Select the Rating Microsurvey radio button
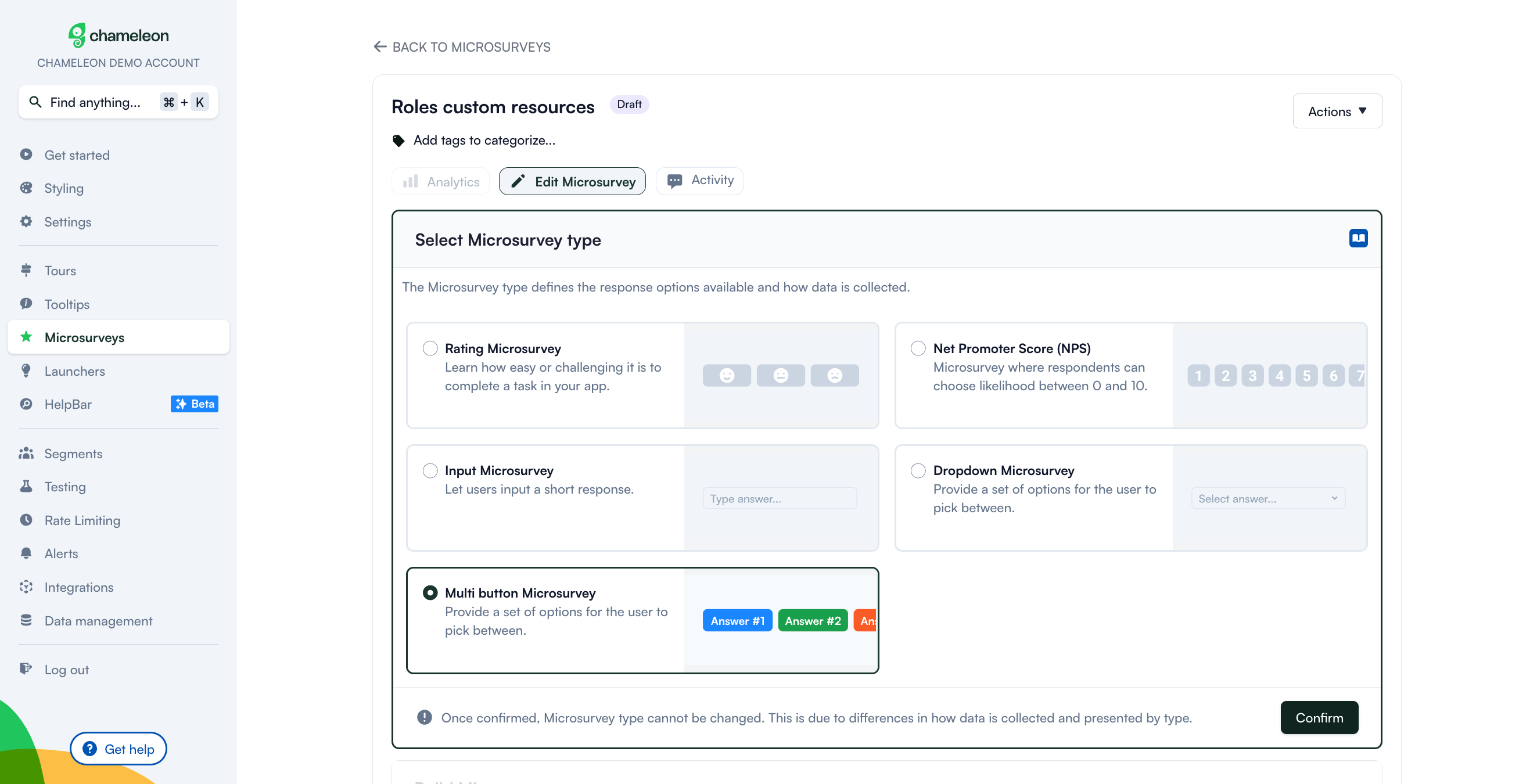 click(x=430, y=348)
